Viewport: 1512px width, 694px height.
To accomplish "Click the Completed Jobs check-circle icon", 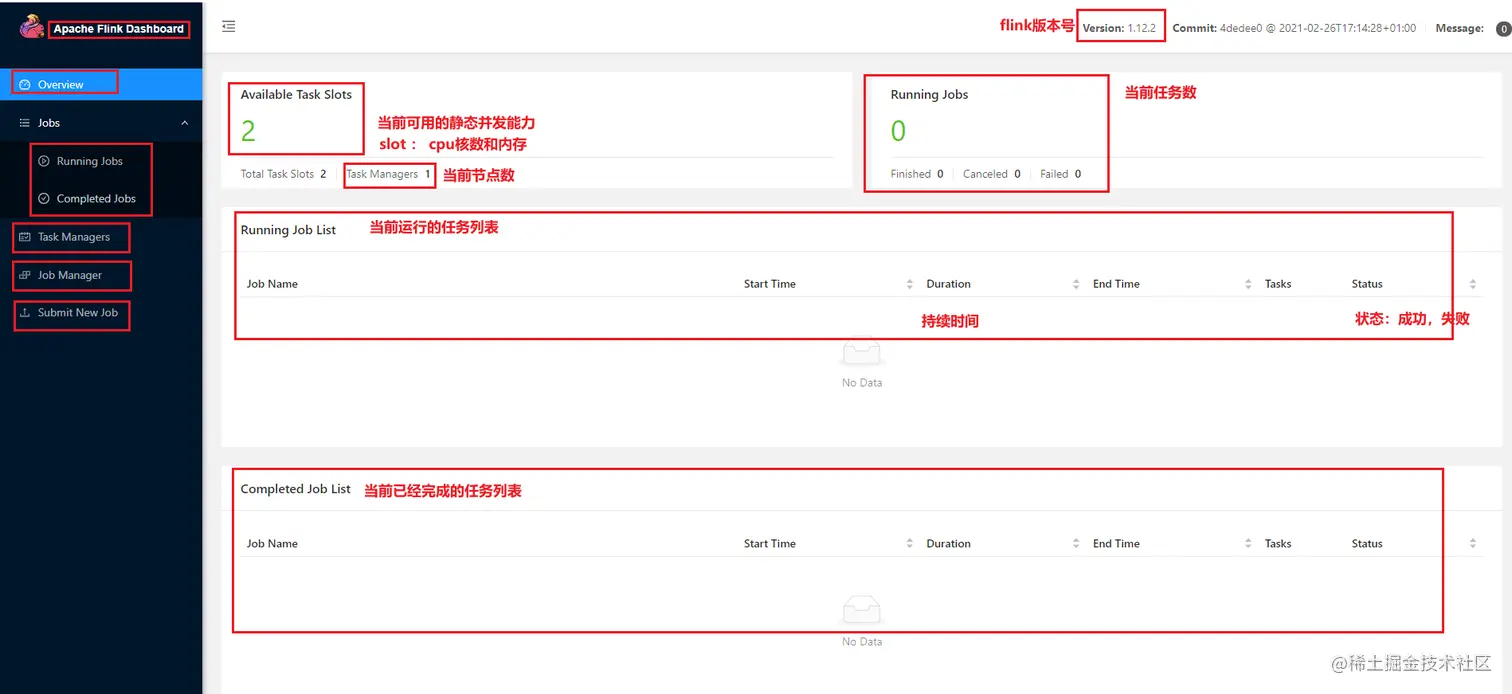I will click(44, 199).
